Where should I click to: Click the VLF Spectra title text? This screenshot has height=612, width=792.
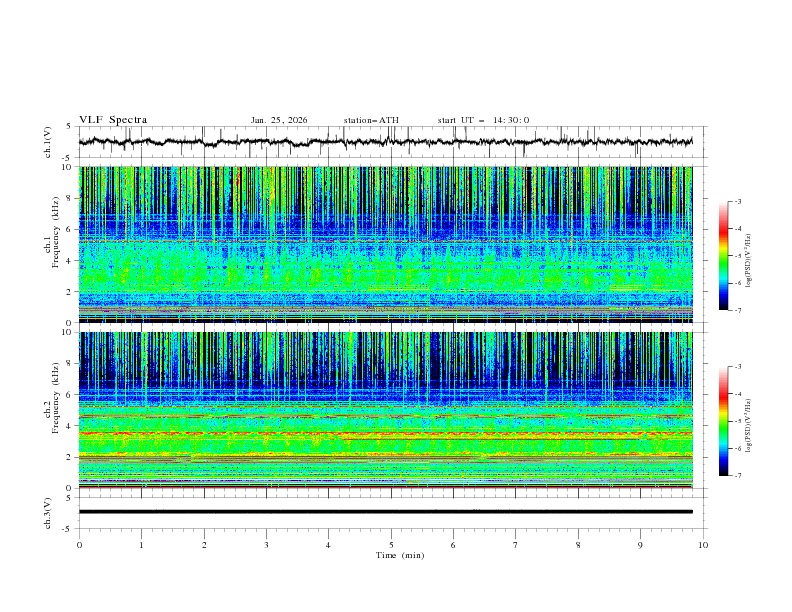click(x=113, y=120)
